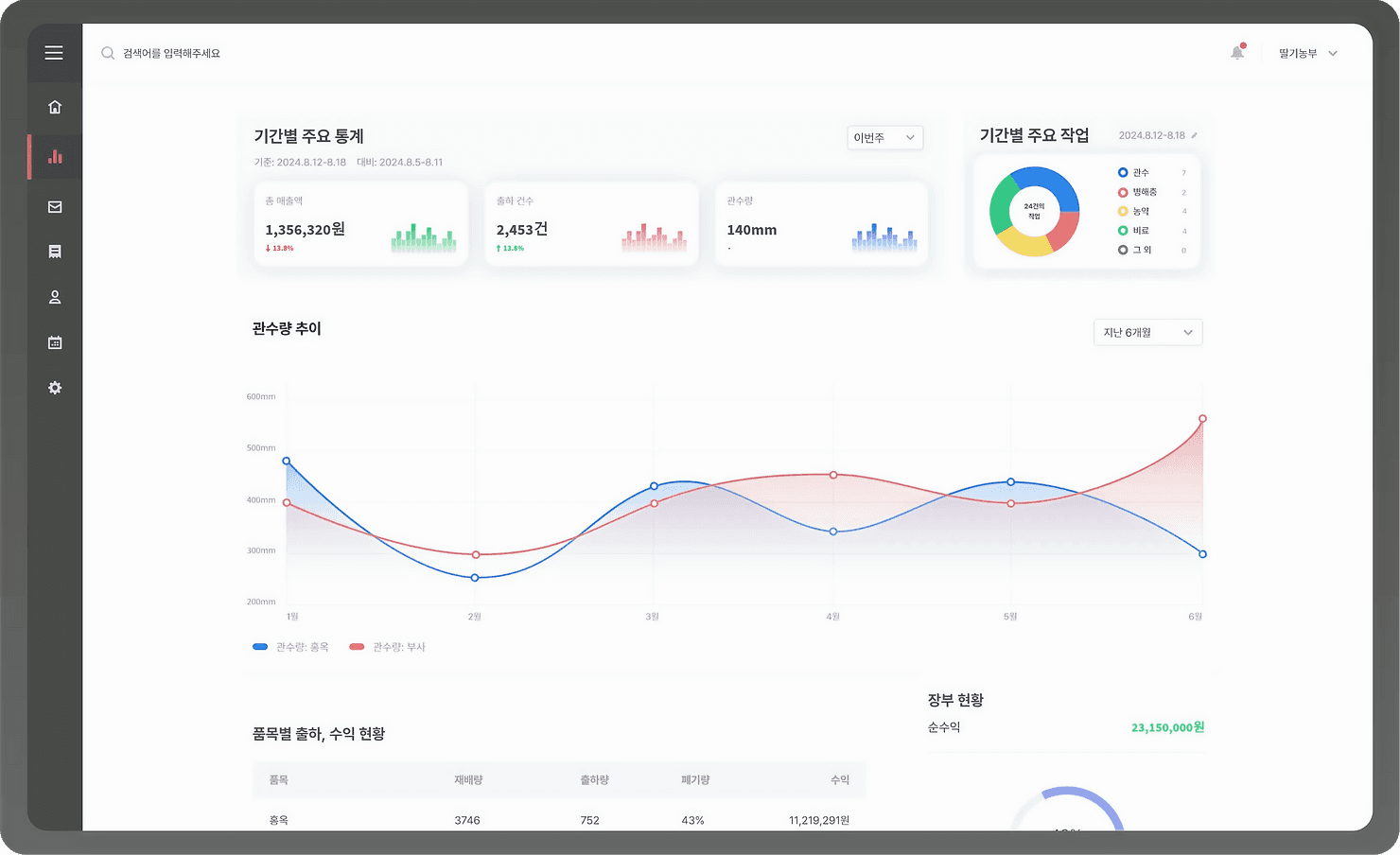Open the mail envelope sidebar icon
Screen dimensions: 1400x855
click(55, 206)
